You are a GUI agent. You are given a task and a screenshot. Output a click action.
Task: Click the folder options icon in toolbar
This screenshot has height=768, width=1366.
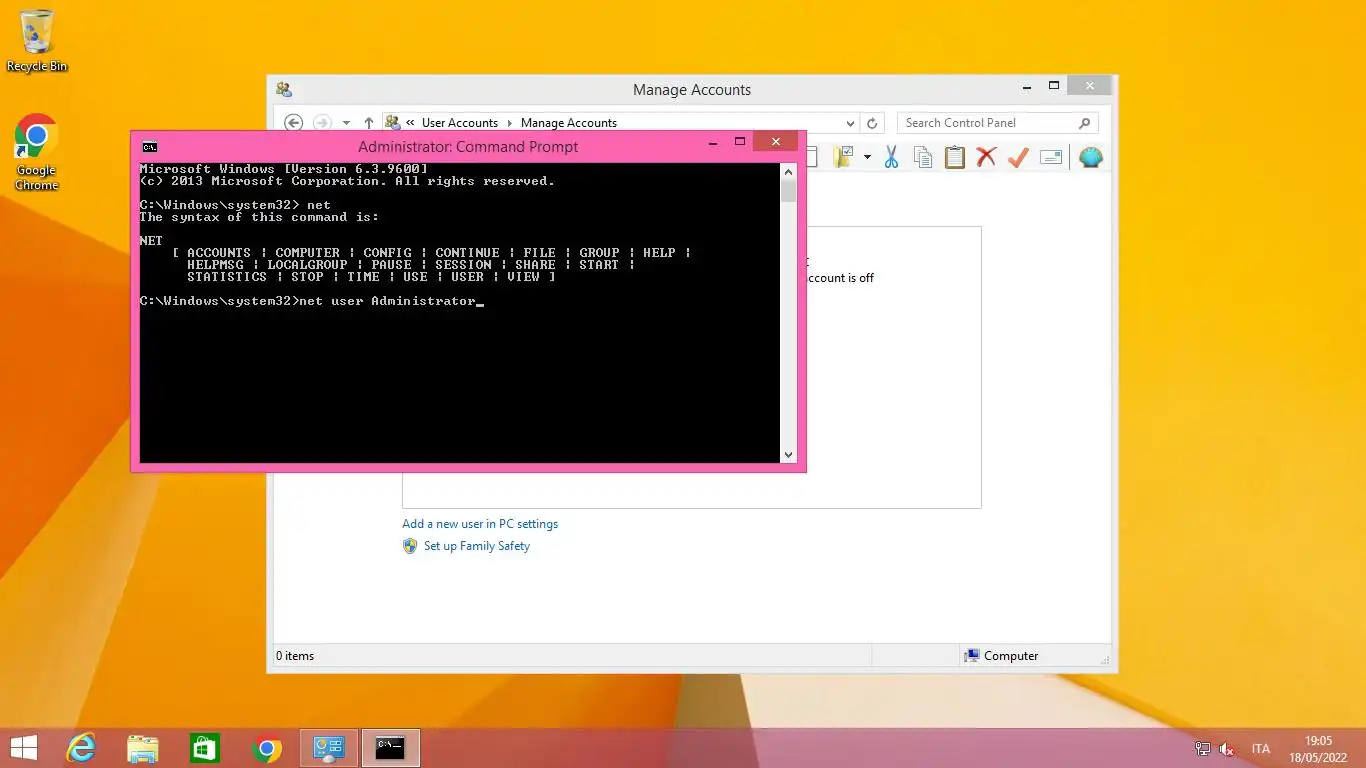pos(843,157)
